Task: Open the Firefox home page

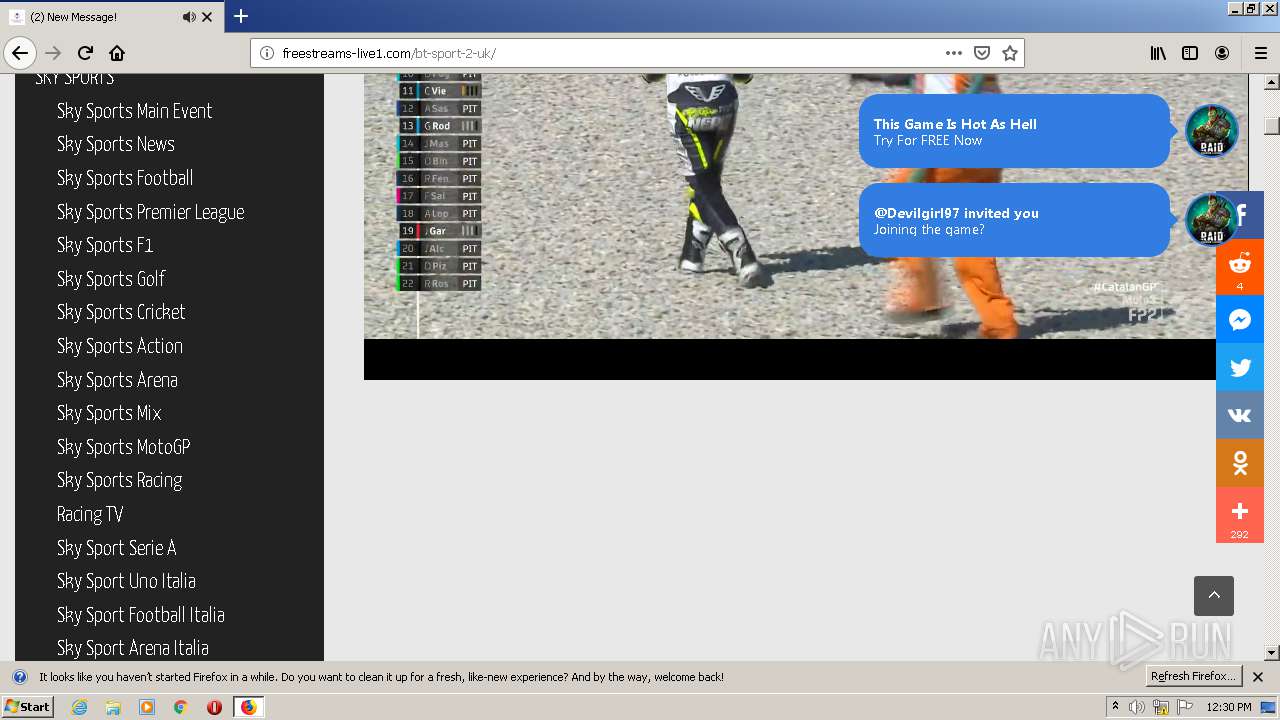Action: tap(117, 53)
